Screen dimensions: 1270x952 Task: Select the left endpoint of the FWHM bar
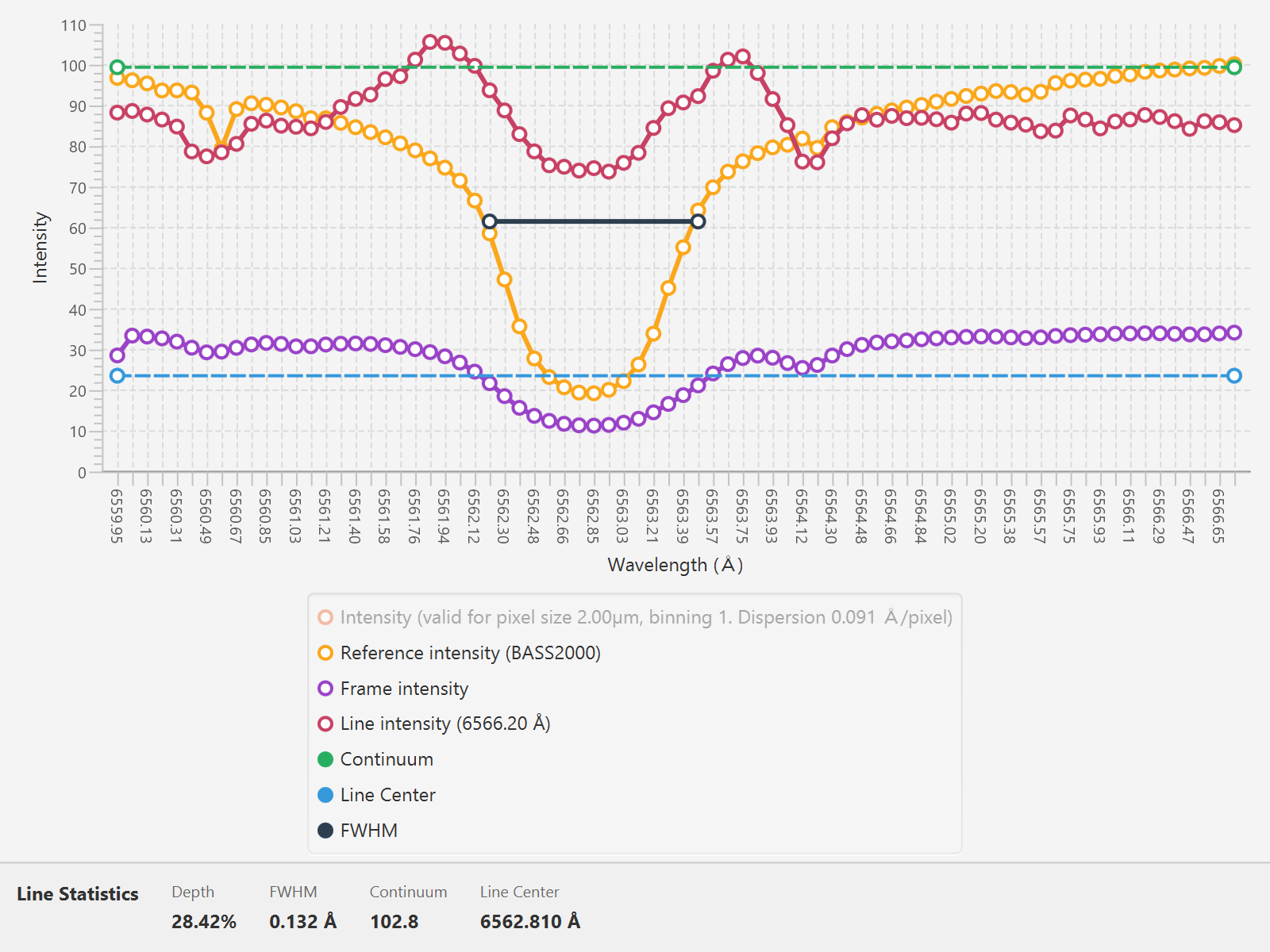pyautogui.click(x=490, y=221)
